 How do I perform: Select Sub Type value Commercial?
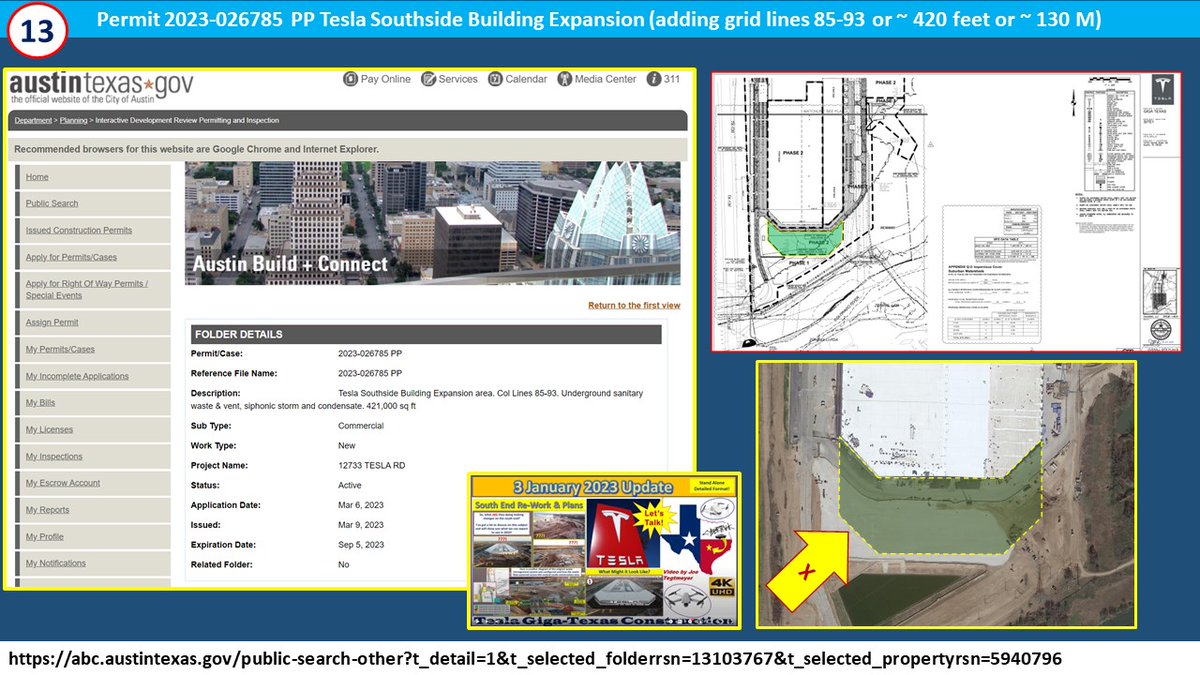[361, 426]
